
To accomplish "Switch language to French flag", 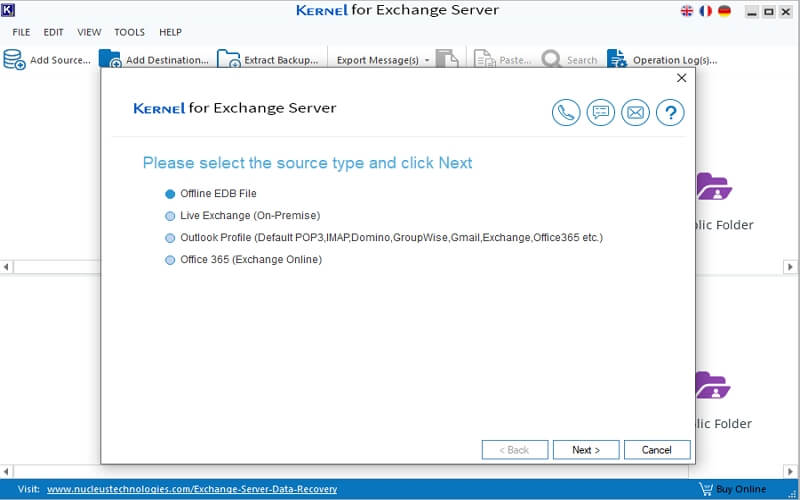I will point(706,11).
